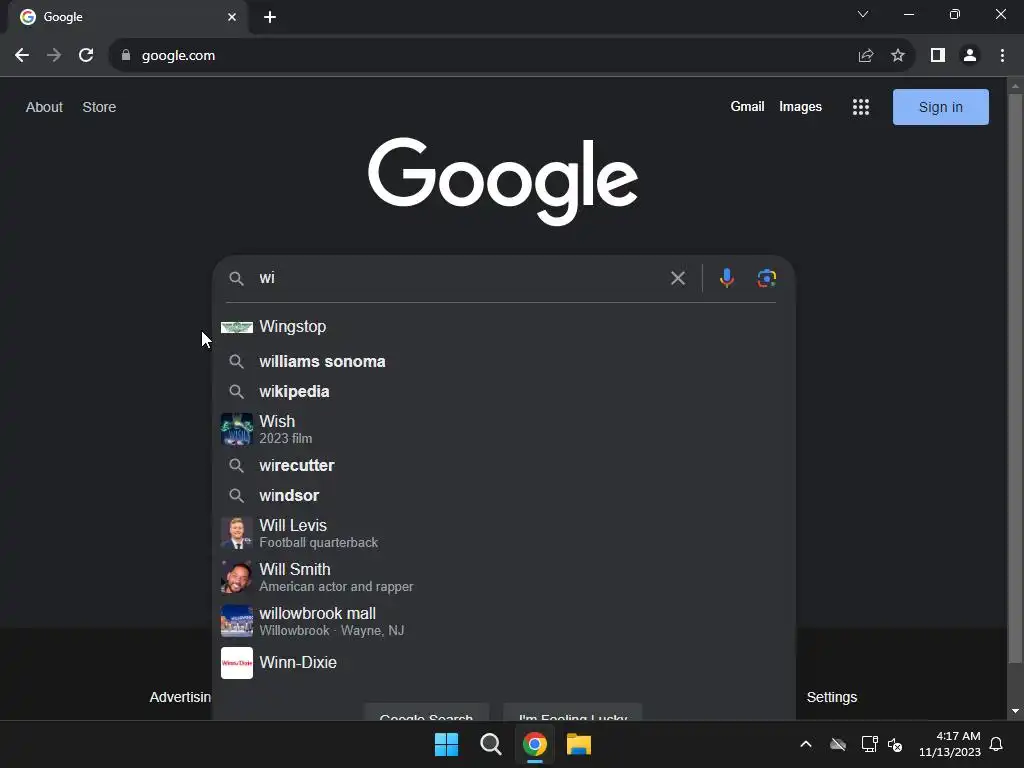Open the Settings footer link
The width and height of the screenshot is (1024, 768).
pyautogui.click(x=831, y=697)
